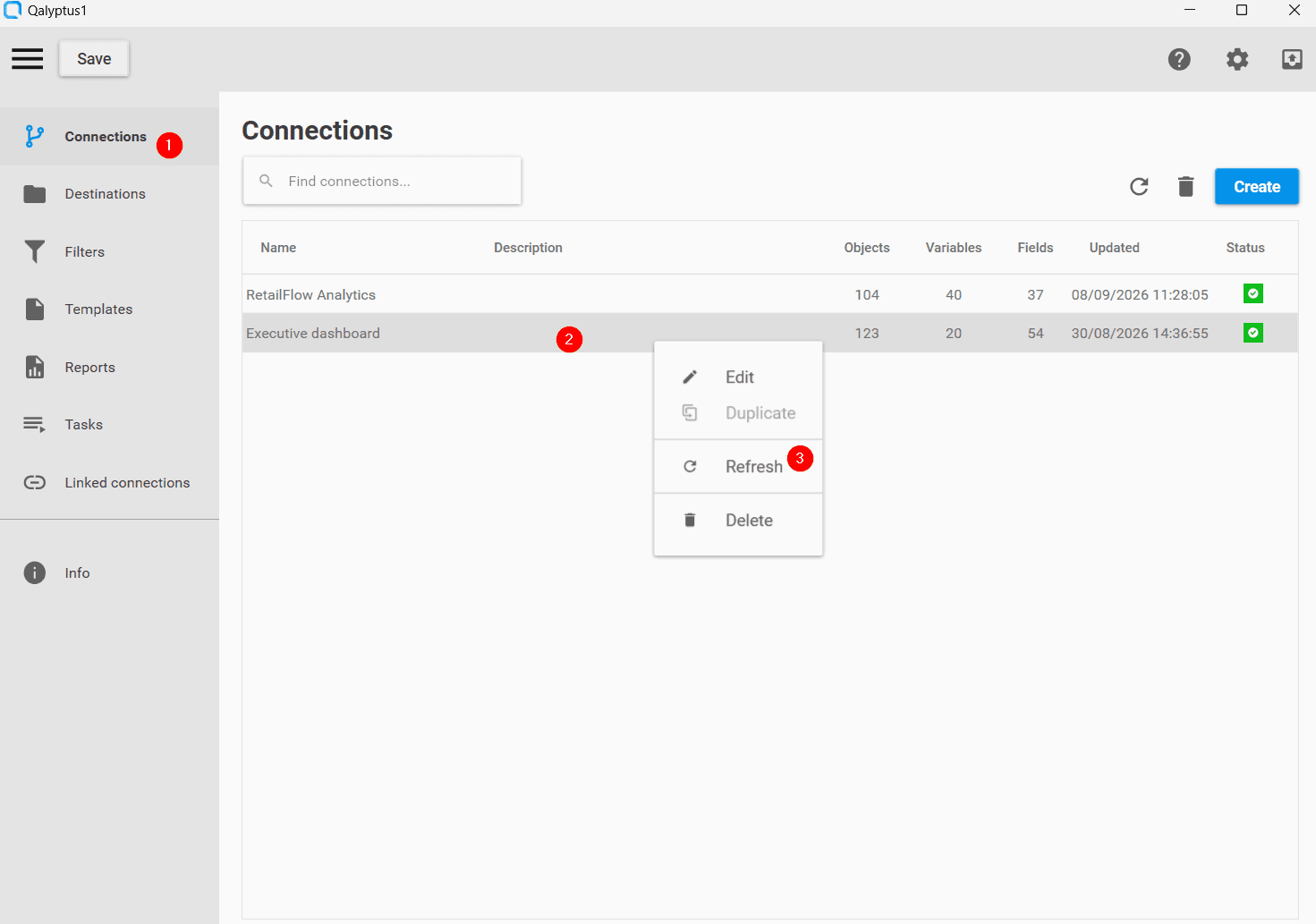This screenshot has height=924, width=1316.
Task: Choose Delete from the context menu
Action: (738, 521)
